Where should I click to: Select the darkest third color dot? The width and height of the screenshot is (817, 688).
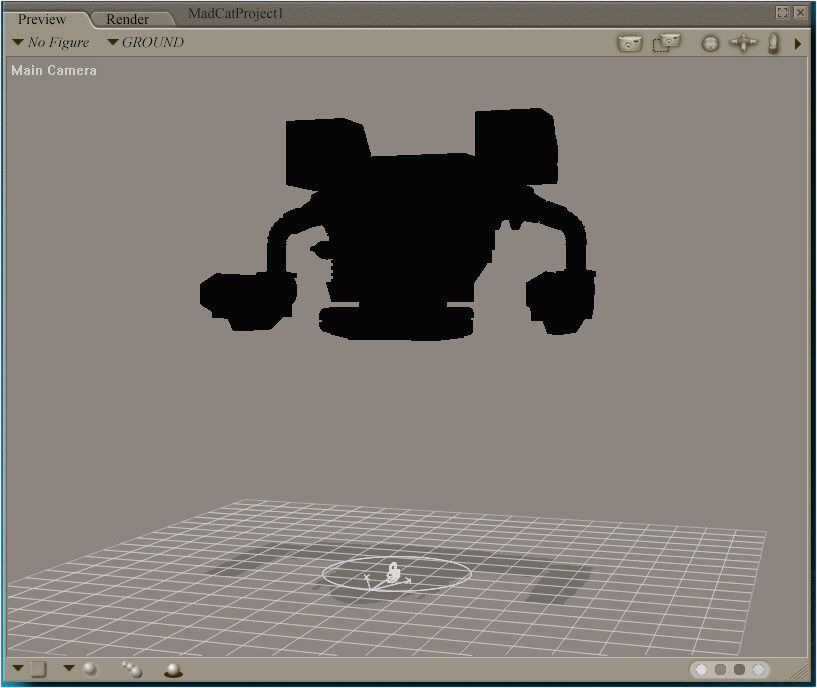tap(739, 669)
